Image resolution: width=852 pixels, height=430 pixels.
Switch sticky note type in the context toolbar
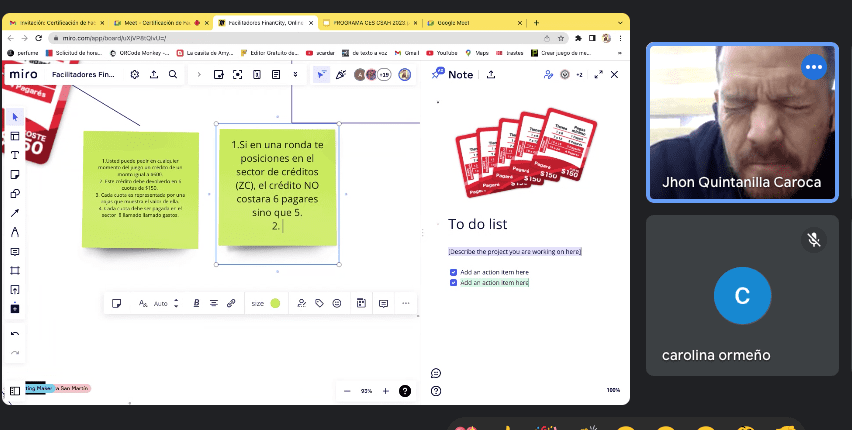coord(116,303)
